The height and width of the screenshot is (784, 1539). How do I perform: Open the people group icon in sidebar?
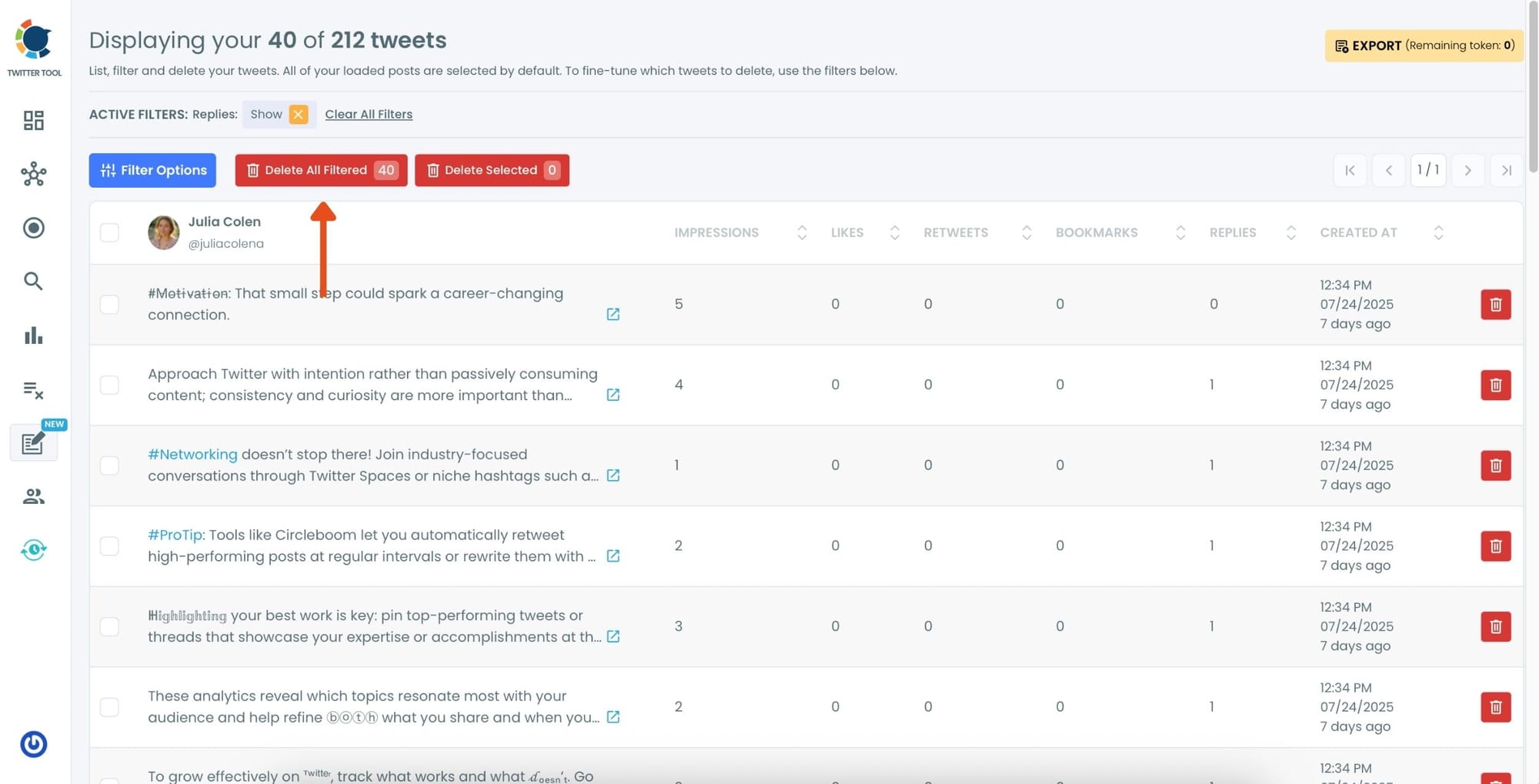[34, 497]
